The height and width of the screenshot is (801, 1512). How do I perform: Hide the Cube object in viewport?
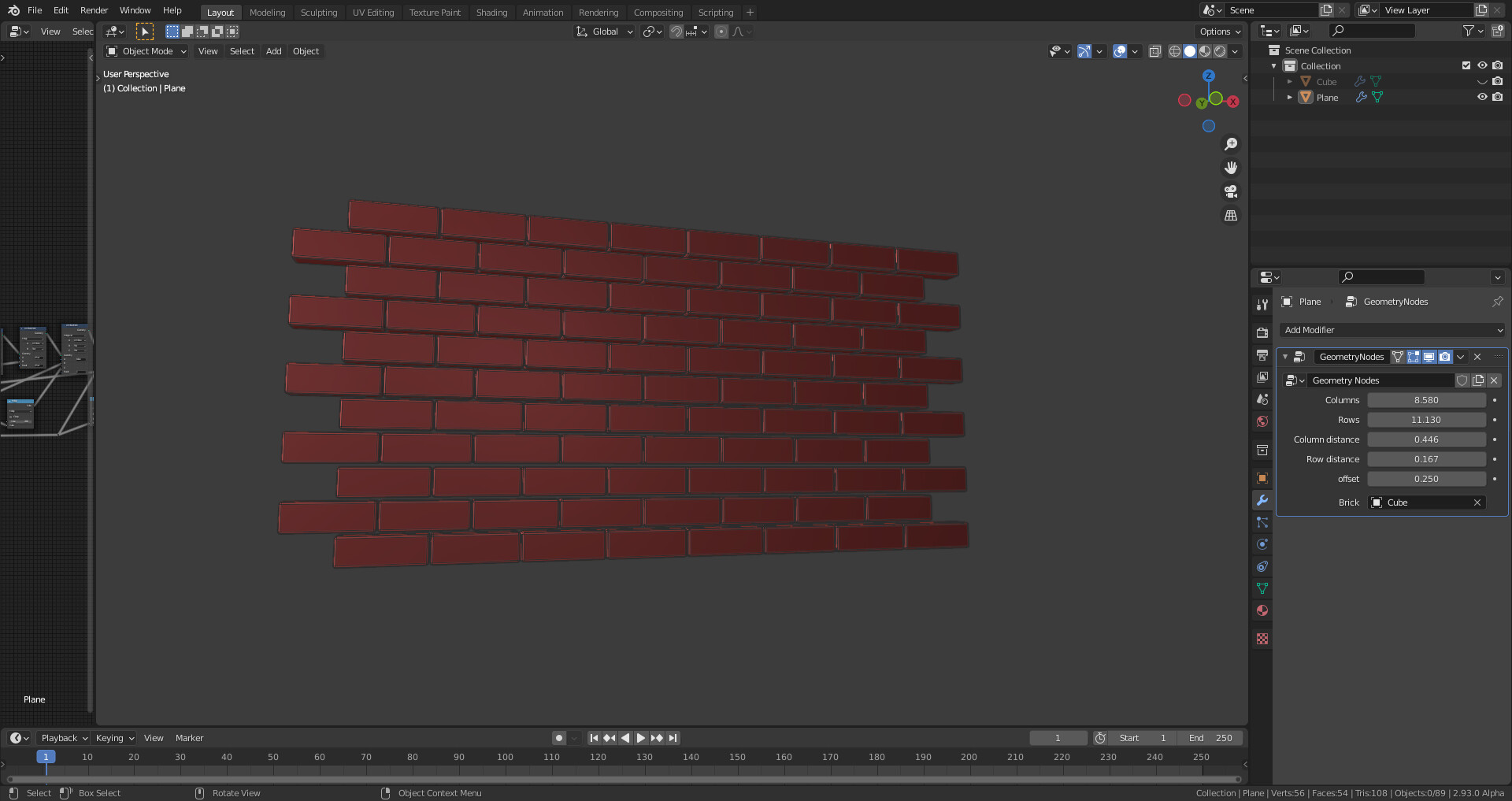click(x=1483, y=81)
